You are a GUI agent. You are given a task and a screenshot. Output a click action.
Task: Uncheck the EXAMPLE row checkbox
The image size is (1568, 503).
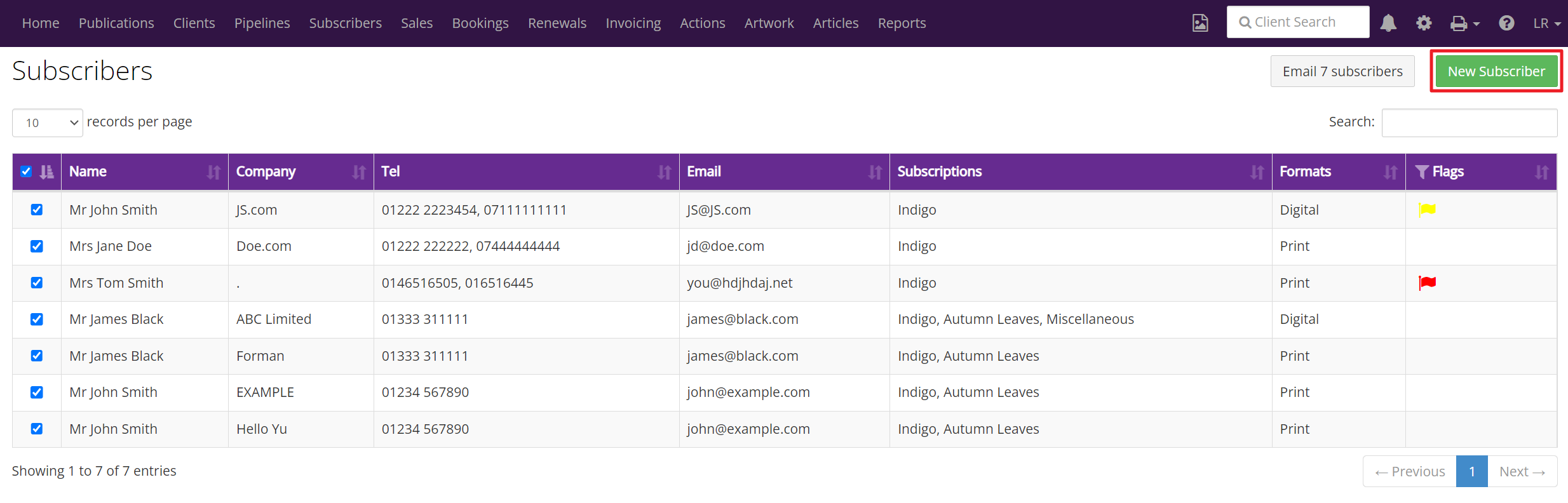click(x=37, y=392)
